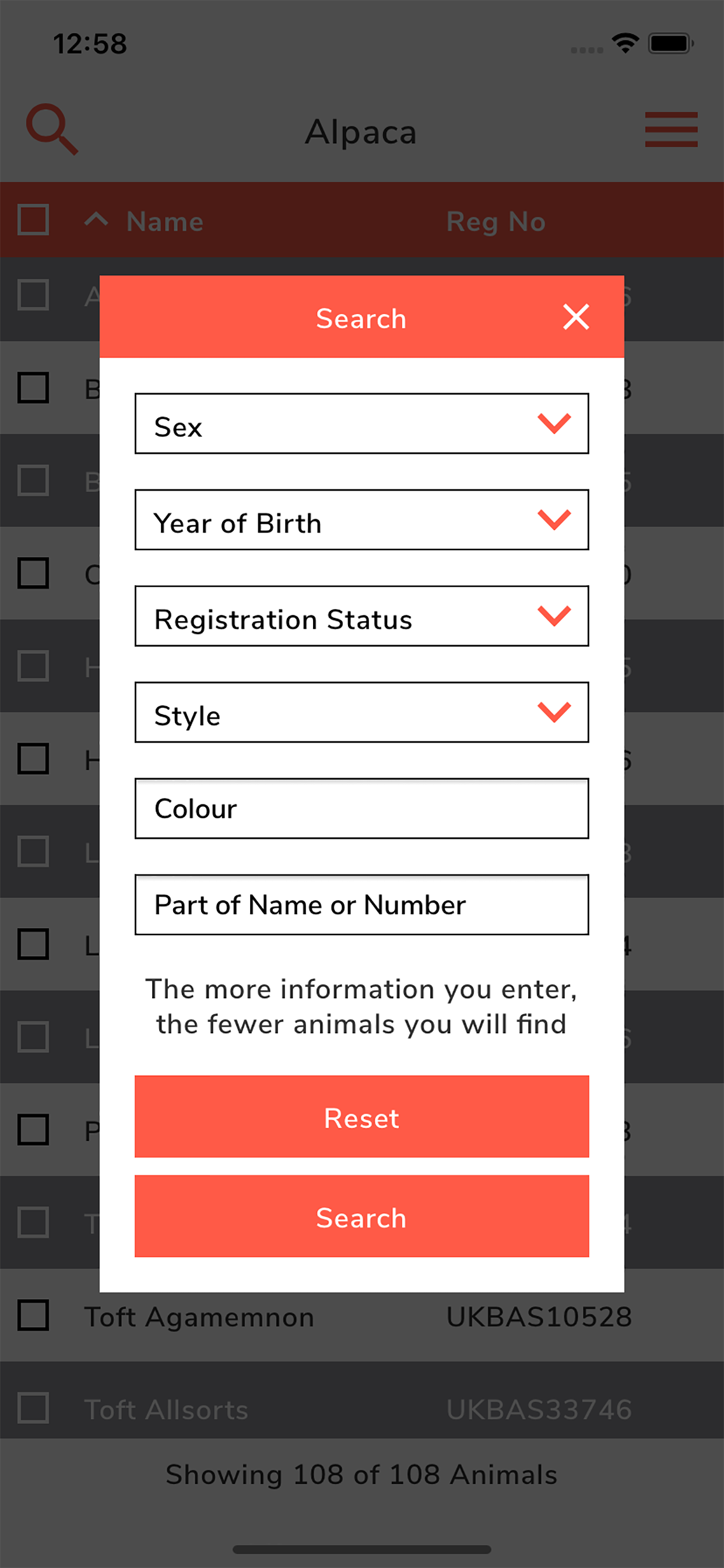The width and height of the screenshot is (724, 1568).
Task: Sort by the Name column header
Action: [x=165, y=222]
